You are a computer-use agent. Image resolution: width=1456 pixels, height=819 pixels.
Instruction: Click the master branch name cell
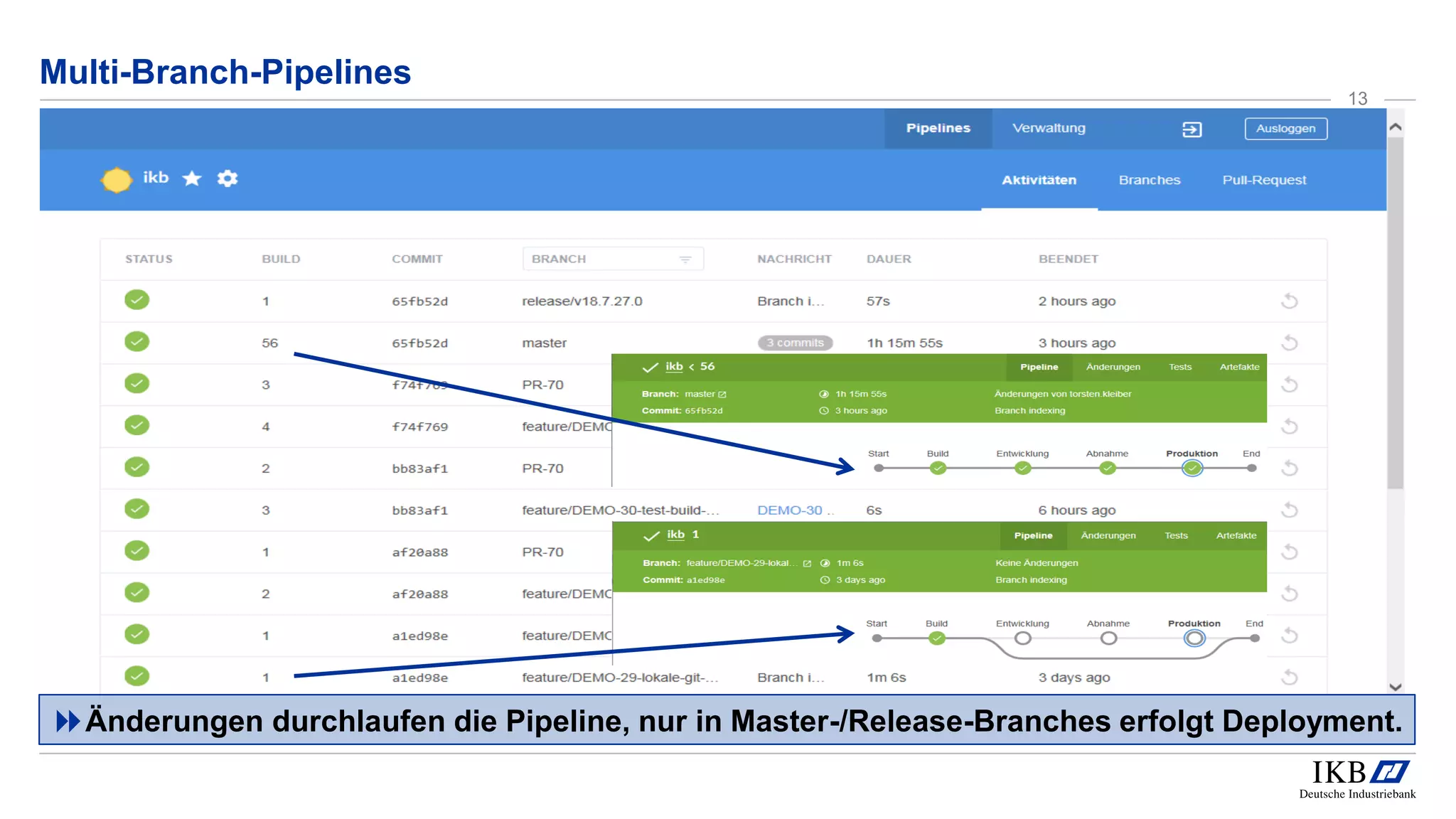point(545,343)
